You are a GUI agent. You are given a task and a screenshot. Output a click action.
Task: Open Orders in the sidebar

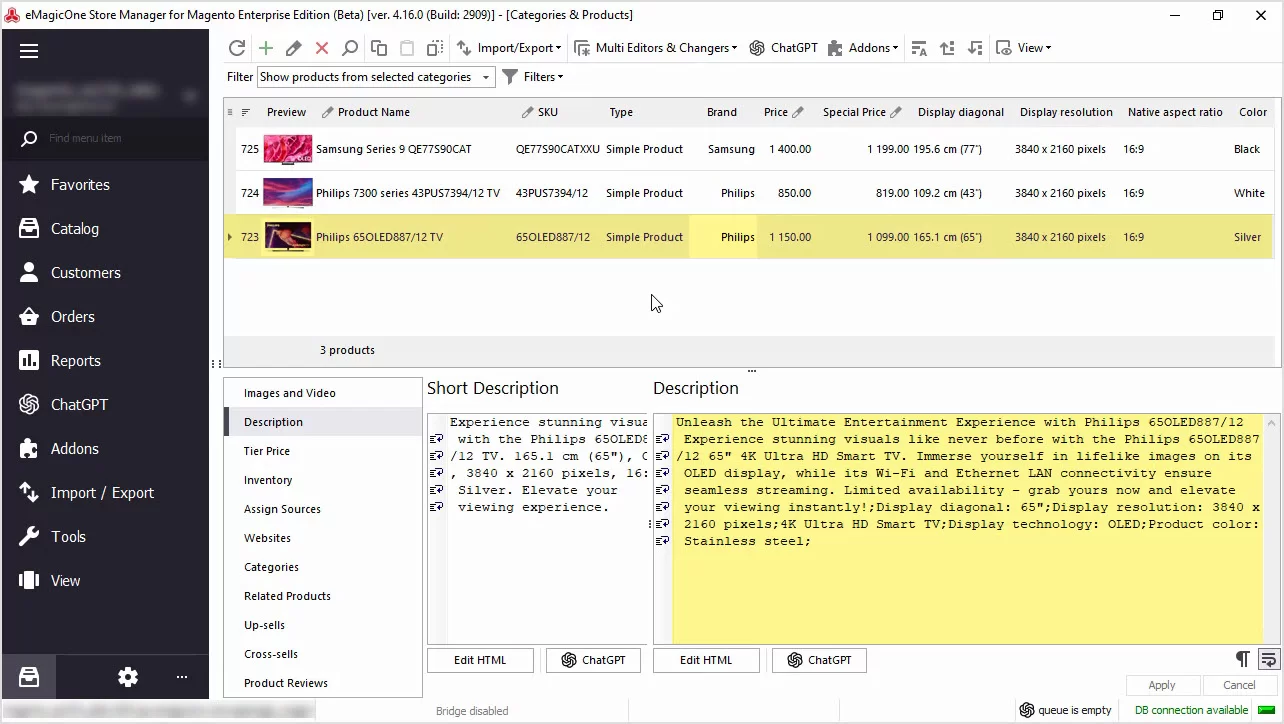click(105, 317)
